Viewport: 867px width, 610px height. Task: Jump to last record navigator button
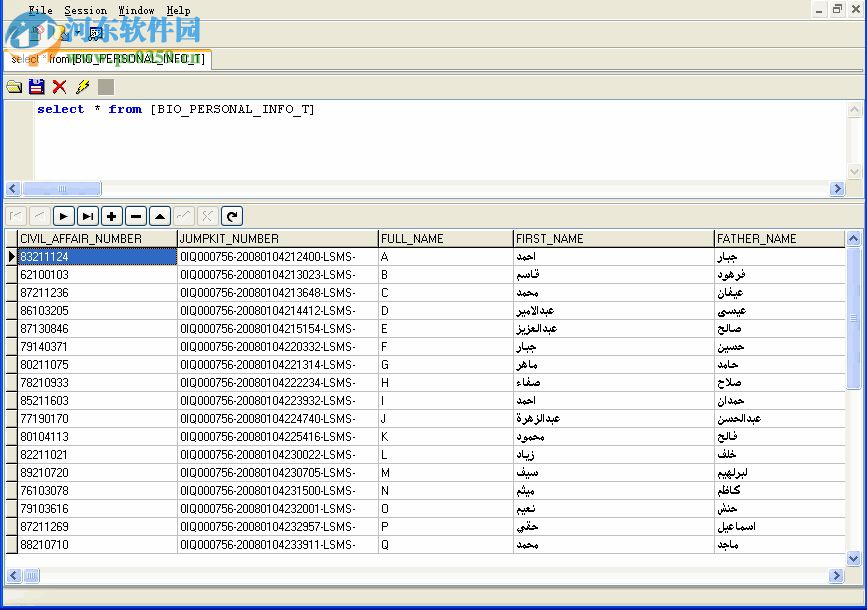87,216
